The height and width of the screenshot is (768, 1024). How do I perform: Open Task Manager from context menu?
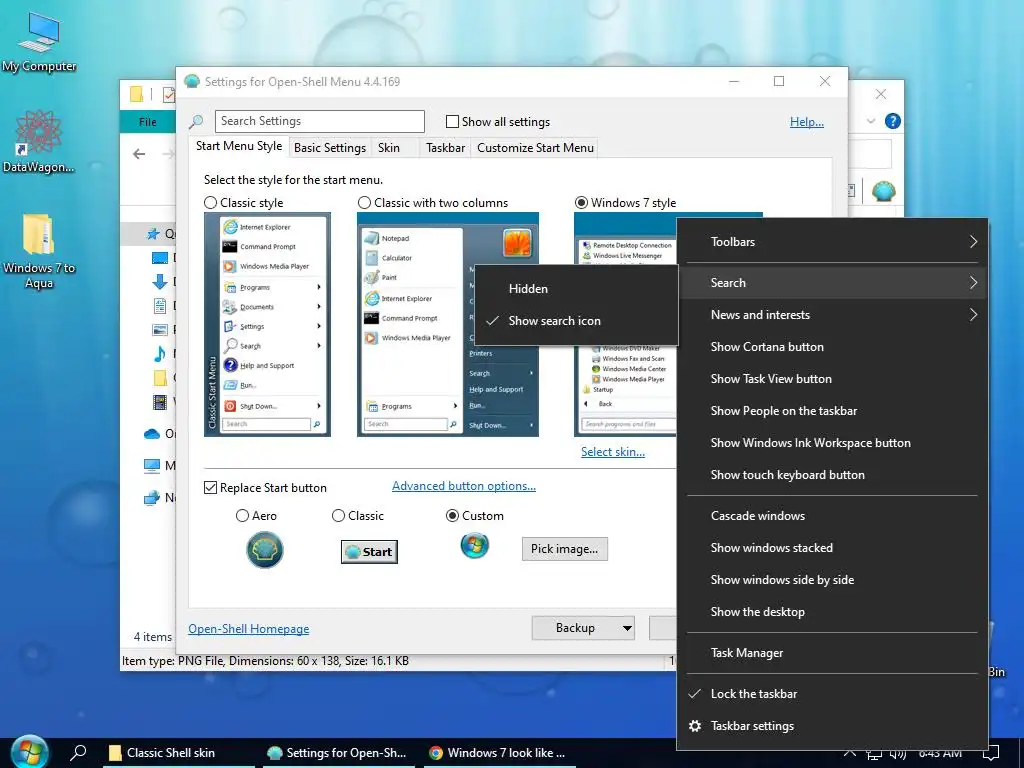point(832,653)
